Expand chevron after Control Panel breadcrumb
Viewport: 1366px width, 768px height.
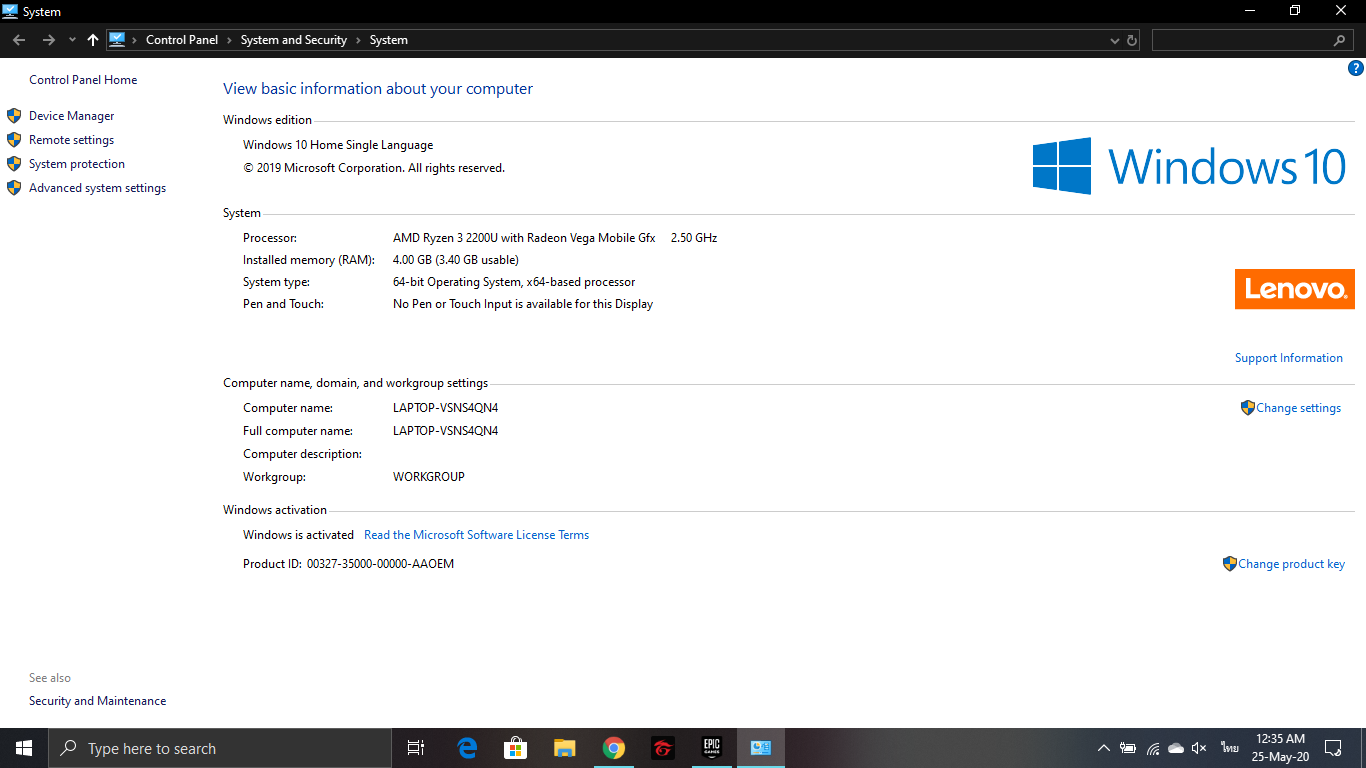point(229,40)
